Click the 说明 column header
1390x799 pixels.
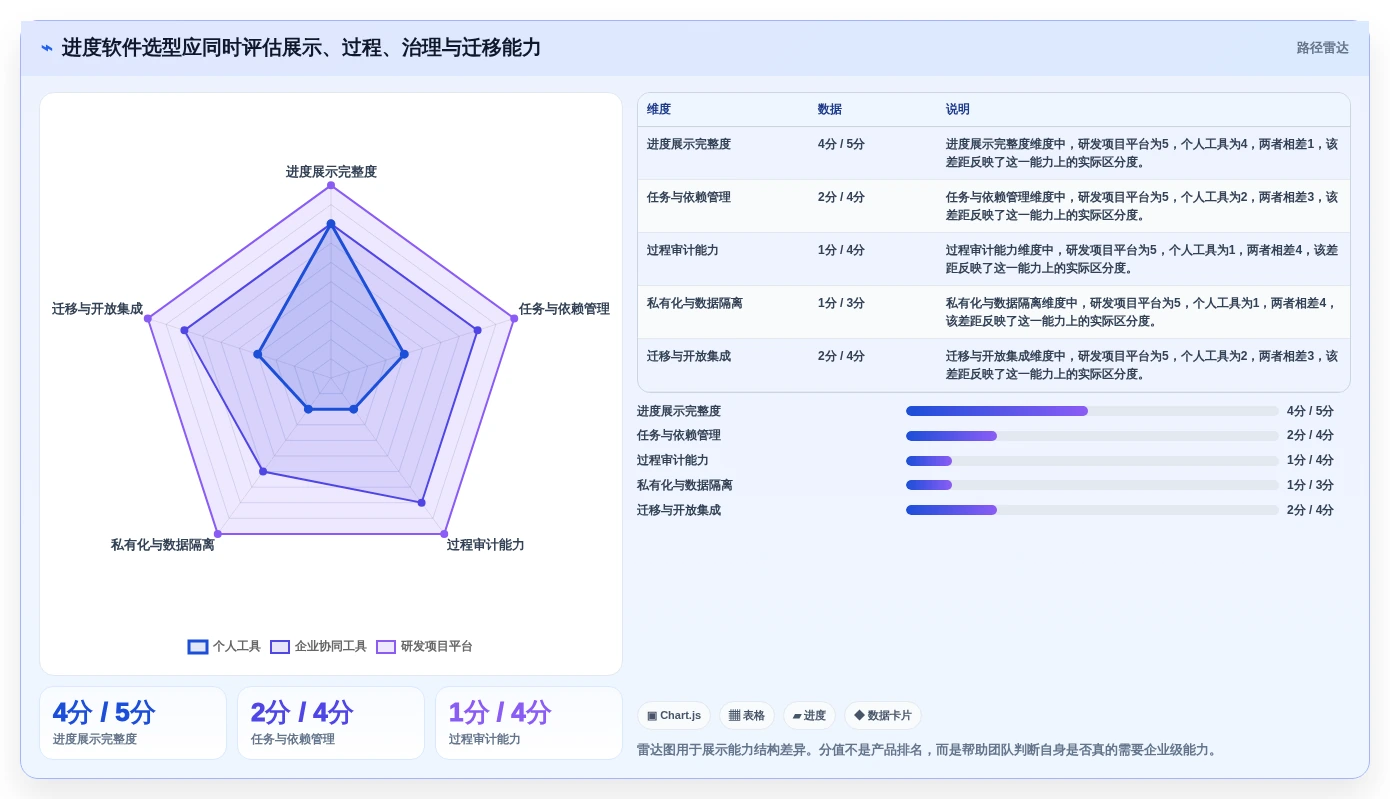coord(958,110)
